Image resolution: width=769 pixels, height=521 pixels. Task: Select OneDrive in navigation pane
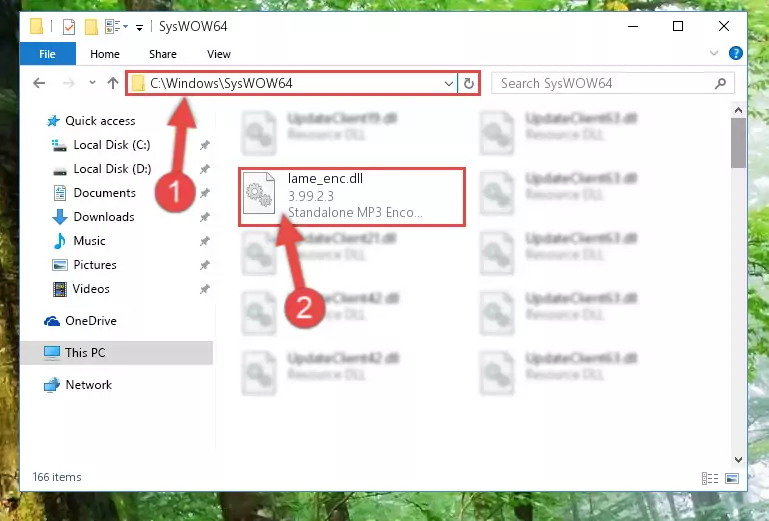(x=91, y=321)
